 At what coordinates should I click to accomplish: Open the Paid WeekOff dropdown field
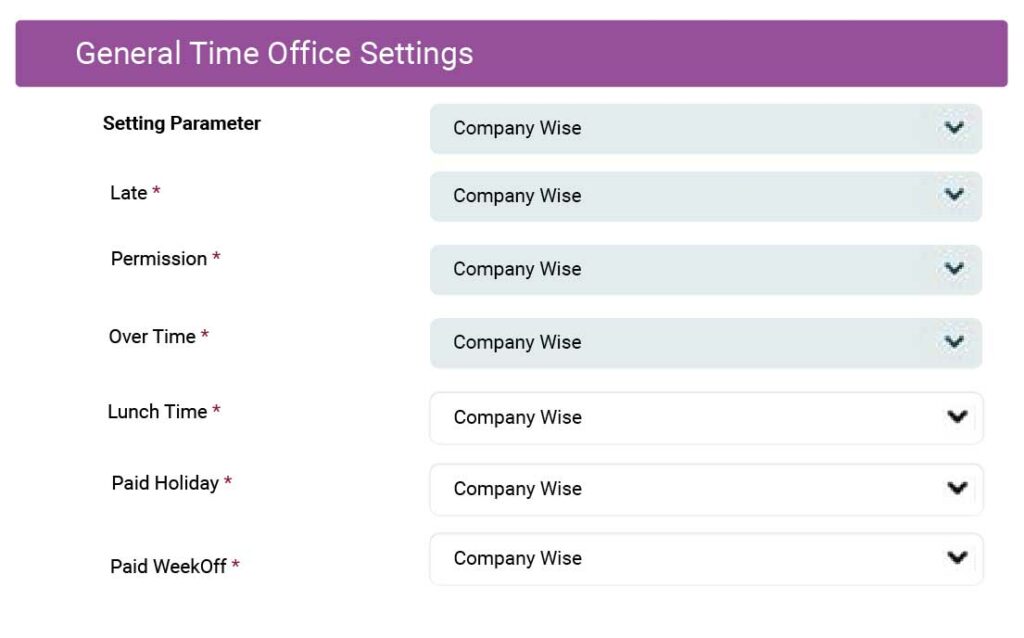tap(706, 559)
